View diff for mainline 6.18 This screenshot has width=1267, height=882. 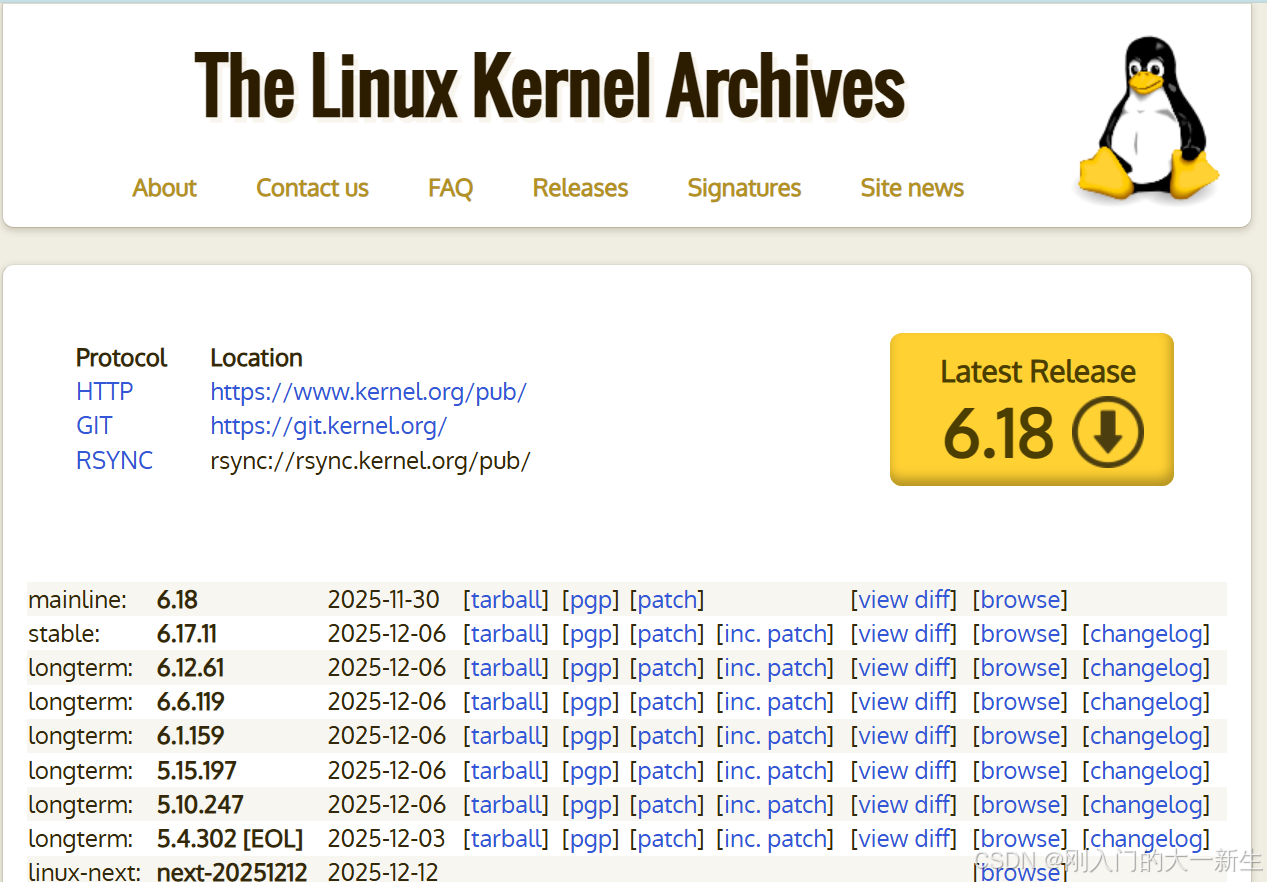[903, 600]
